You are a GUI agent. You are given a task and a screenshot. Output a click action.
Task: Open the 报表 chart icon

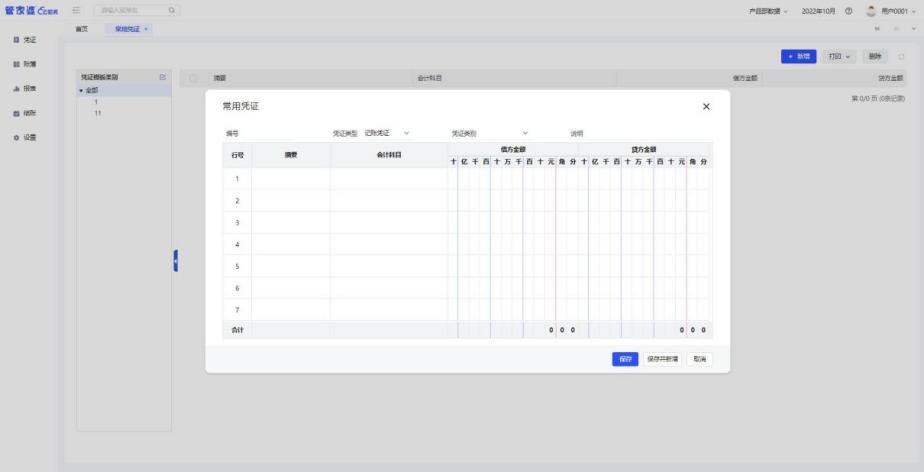click(x=16, y=88)
